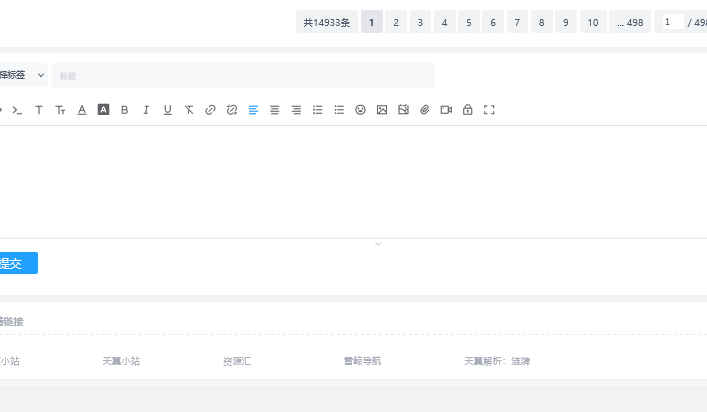Focus the 标题 title input field
This screenshot has height=412, width=707.
(243, 76)
